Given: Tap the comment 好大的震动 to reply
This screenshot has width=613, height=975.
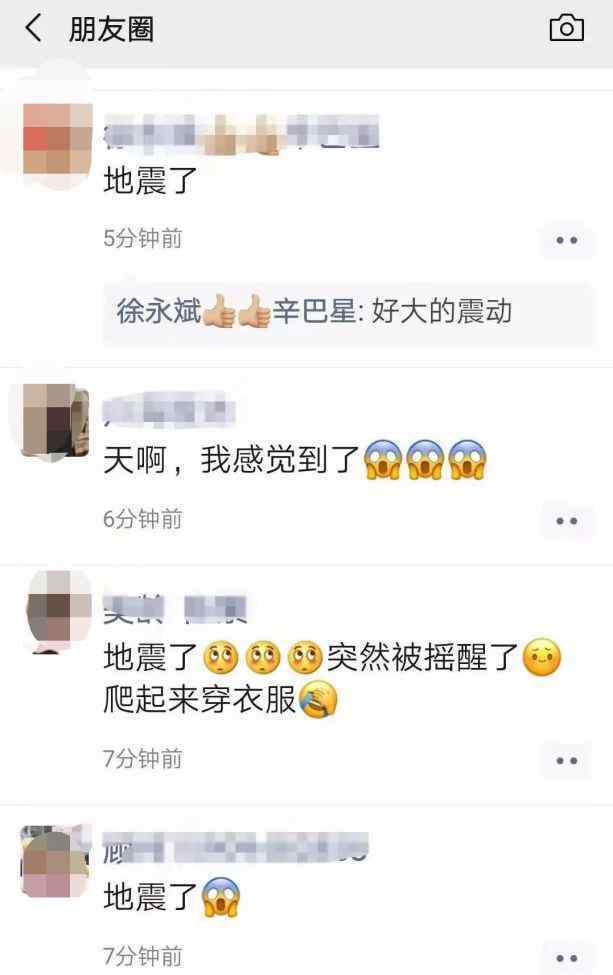Looking at the screenshot, I should tap(441, 312).
